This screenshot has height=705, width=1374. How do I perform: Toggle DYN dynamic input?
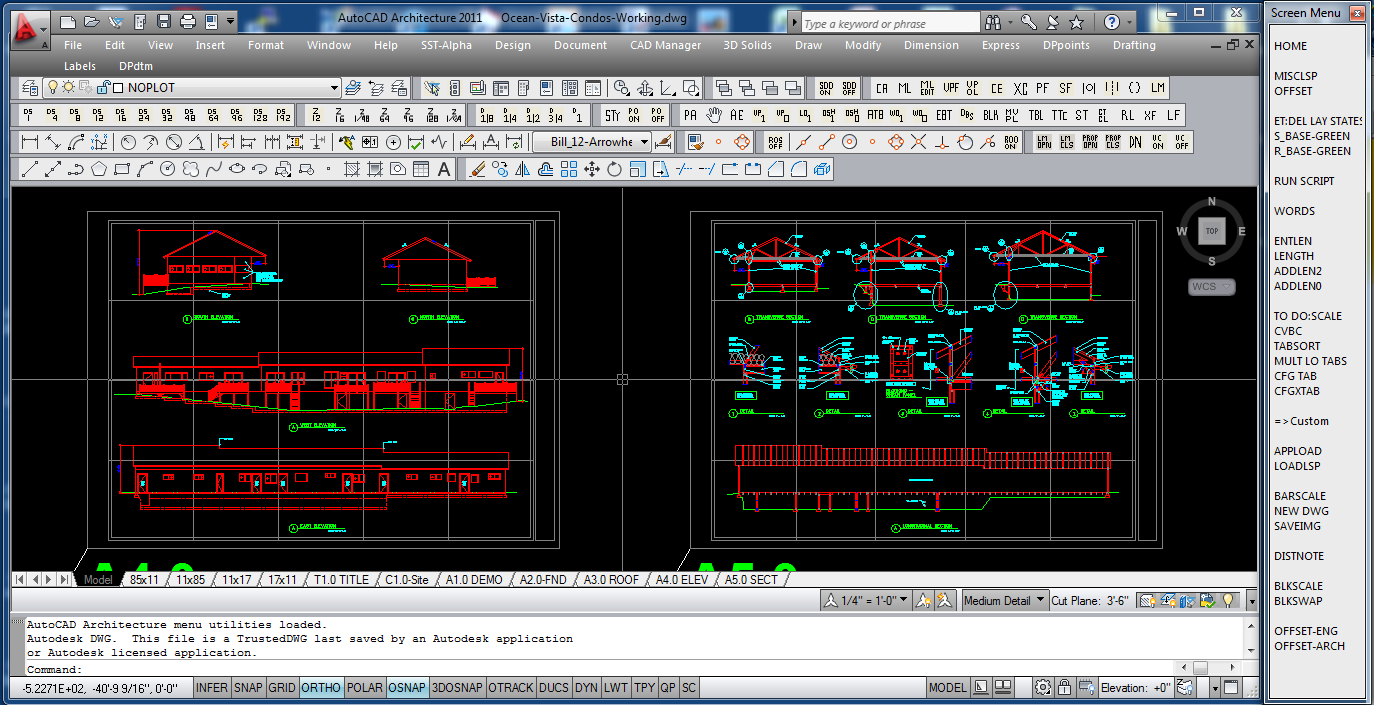(586, 688)
